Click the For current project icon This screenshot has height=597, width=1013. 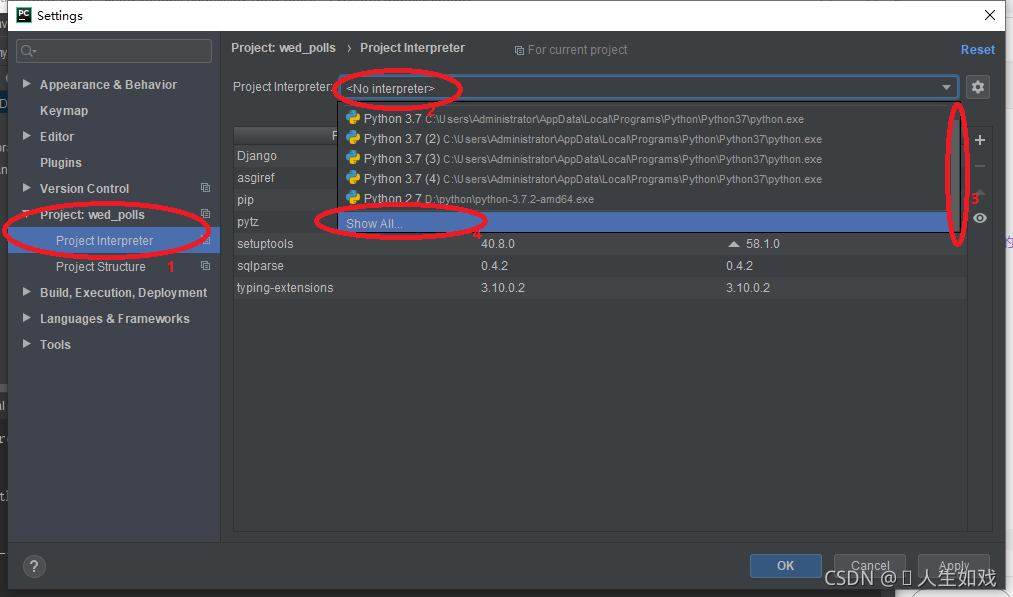coord(519,50)
